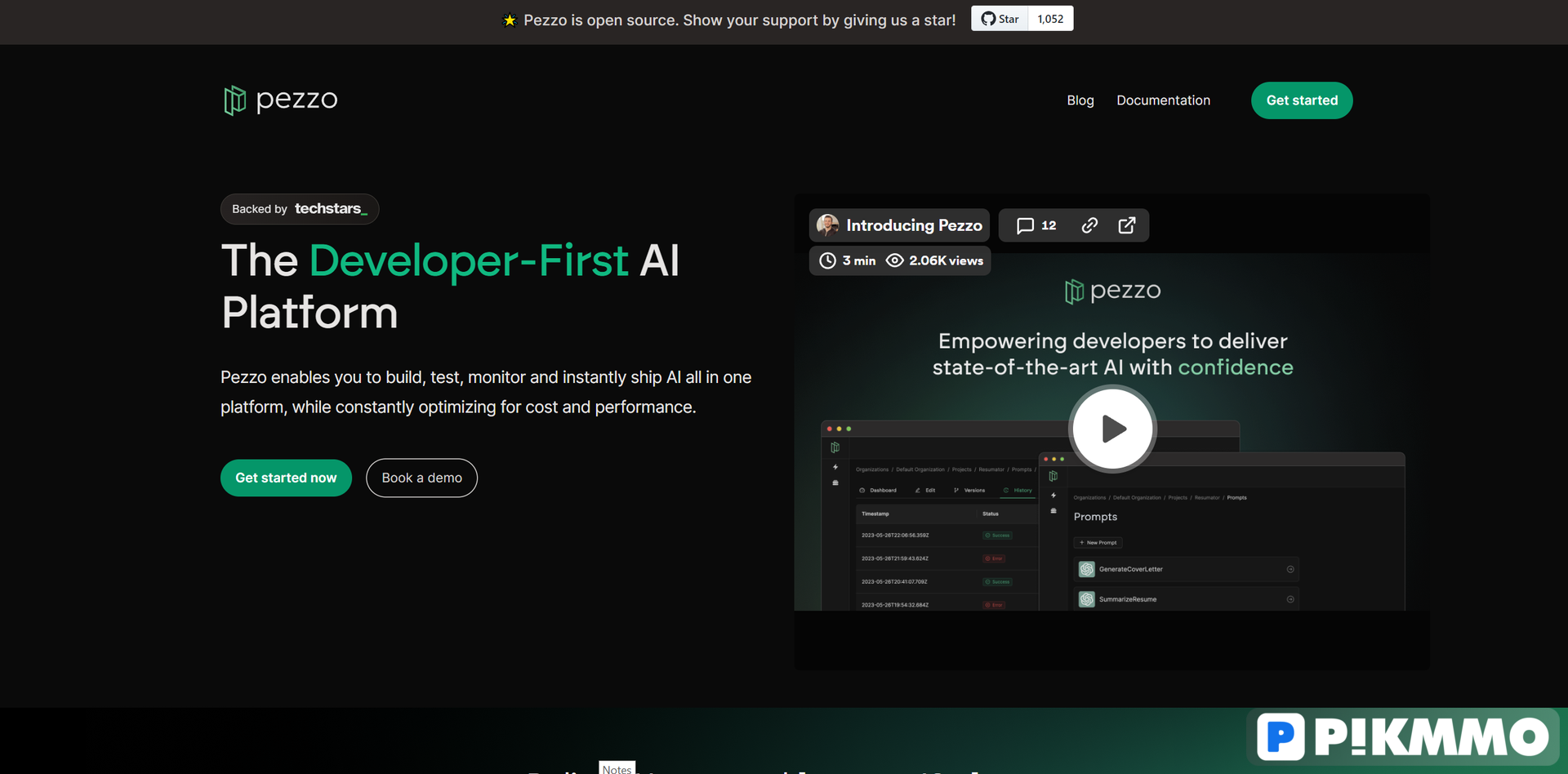1568x774 pixels.
Task: Click the author avatar on the video
Action: (827, 225)
